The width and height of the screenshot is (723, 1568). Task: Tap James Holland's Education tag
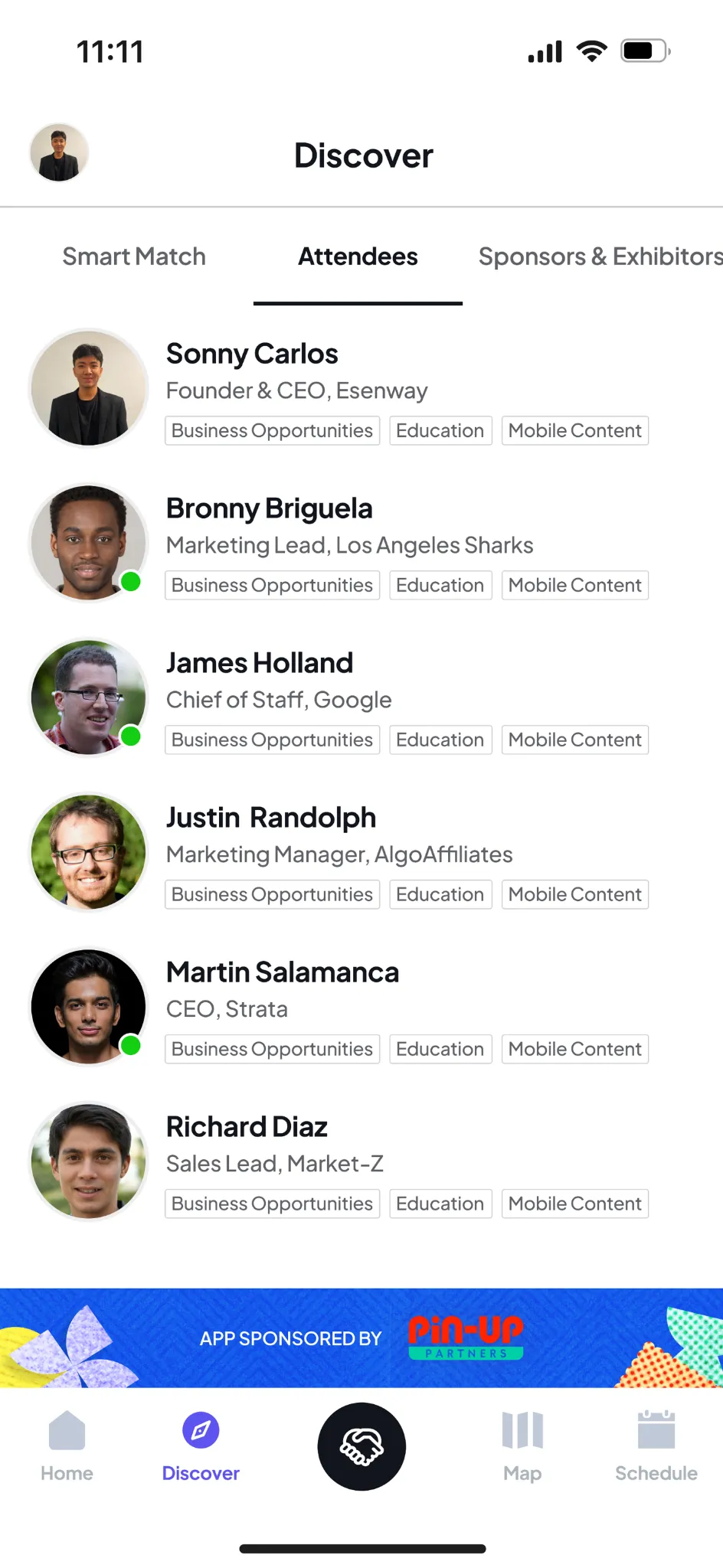440,740
